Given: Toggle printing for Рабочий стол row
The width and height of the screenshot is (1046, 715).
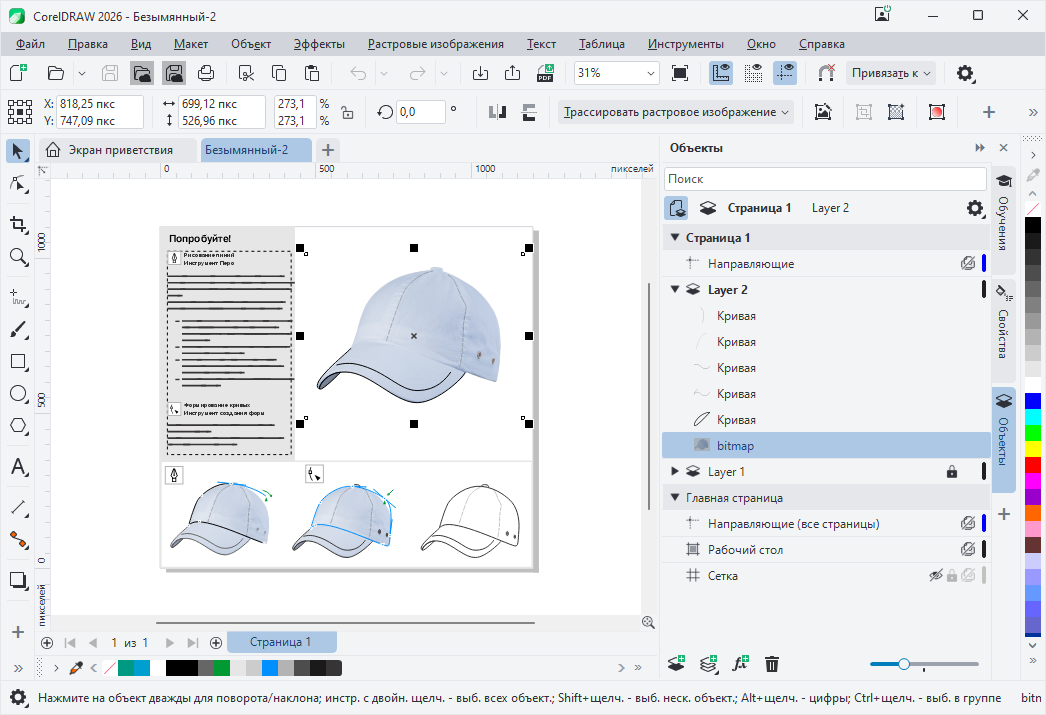Looking at the screenshot, I should pos(967,550).
